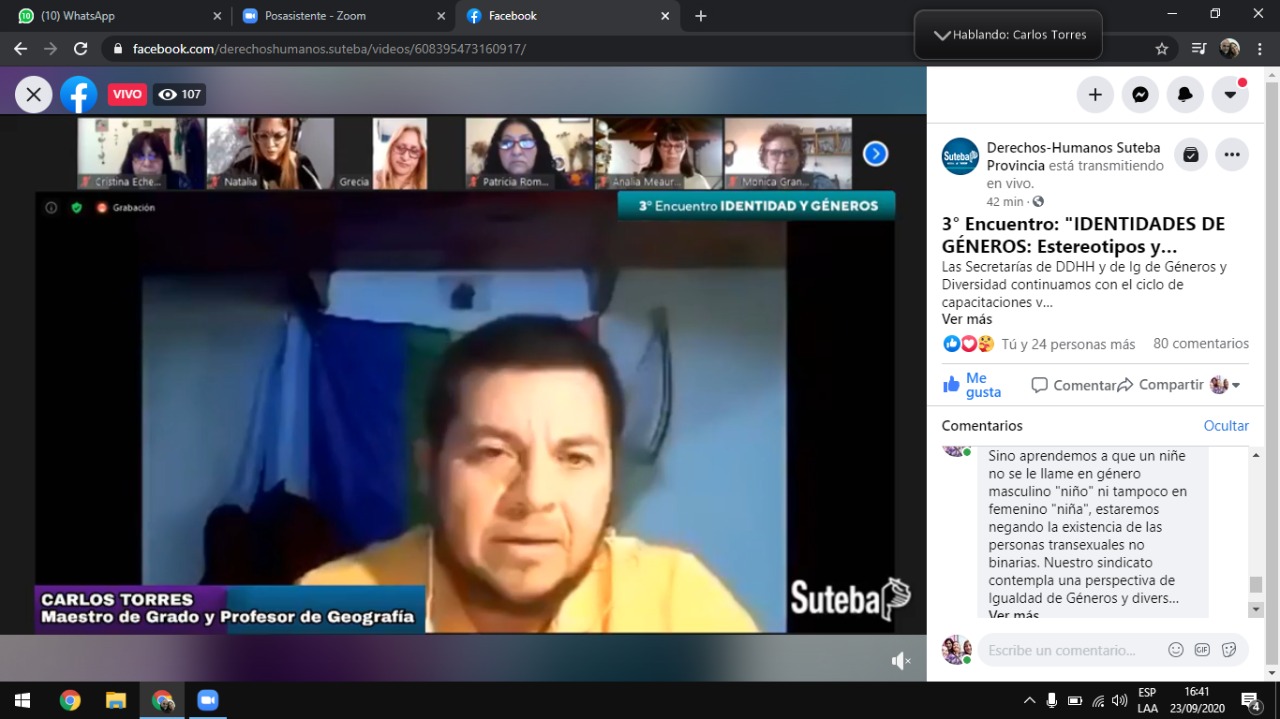Click the Facebook logo on the video overlay

pyautogui.click(x=79, y=94)
